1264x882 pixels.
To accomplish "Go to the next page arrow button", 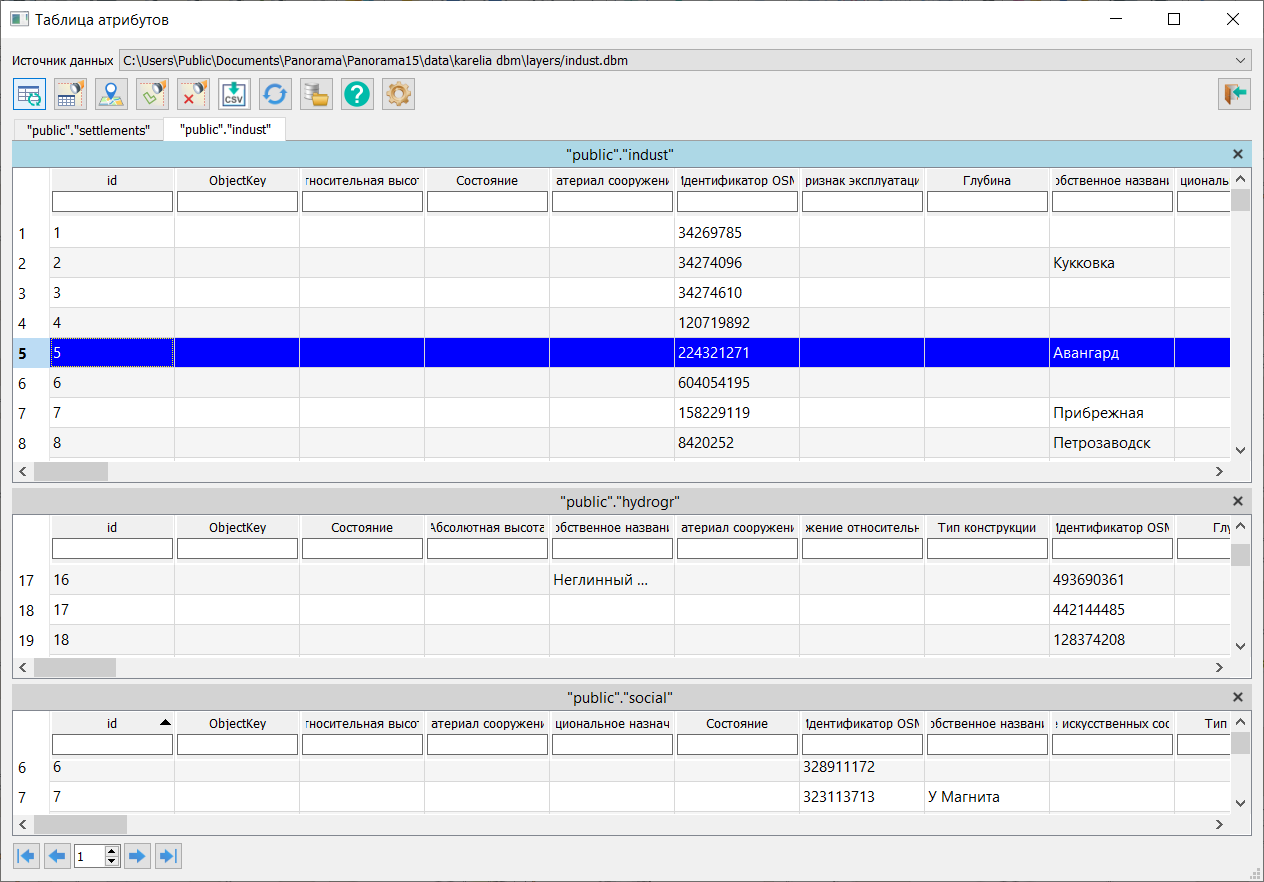I will coord(137,856).
